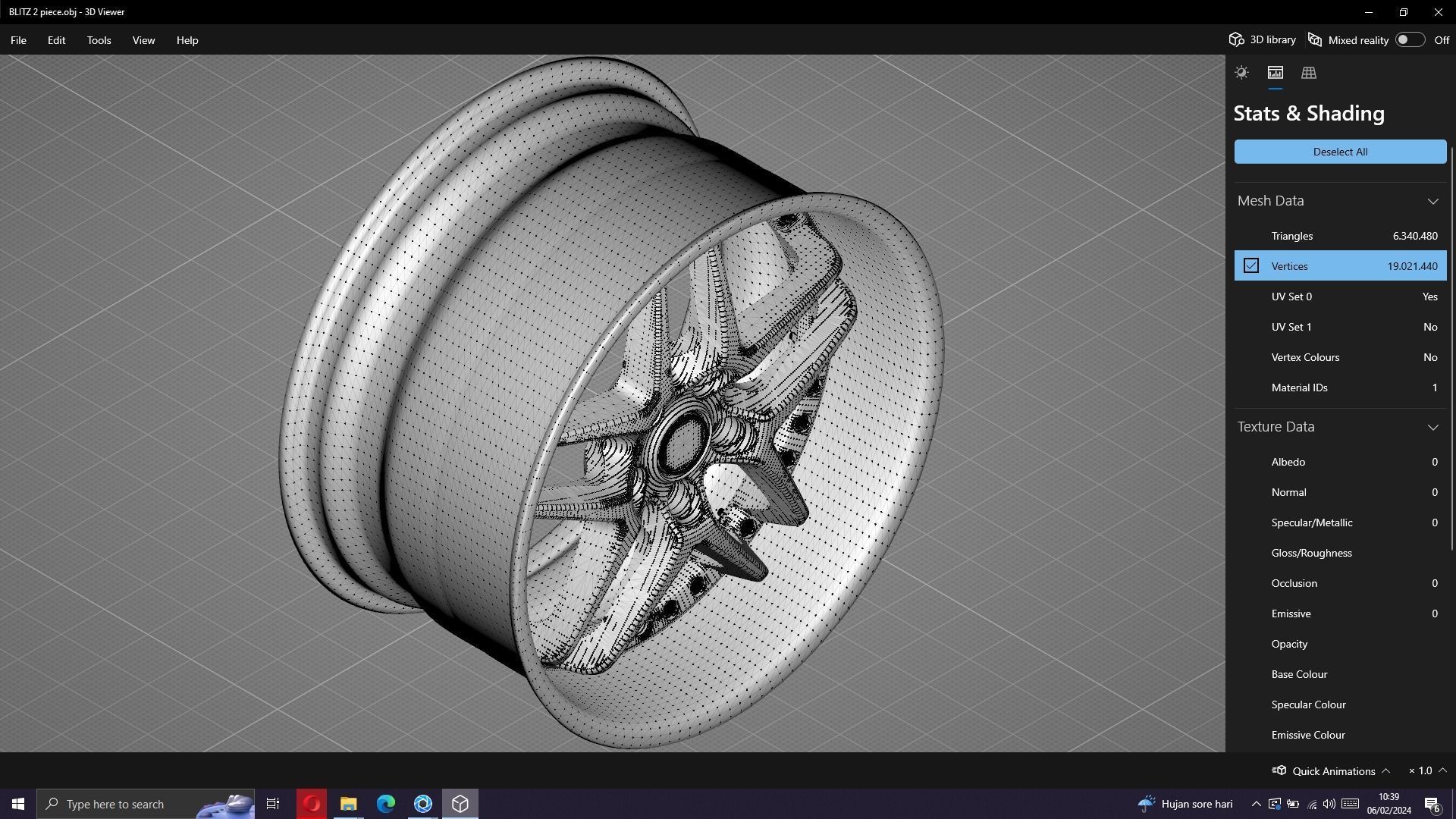
Task: Open File Explorer from the taskbar
Action: [348, 804]
